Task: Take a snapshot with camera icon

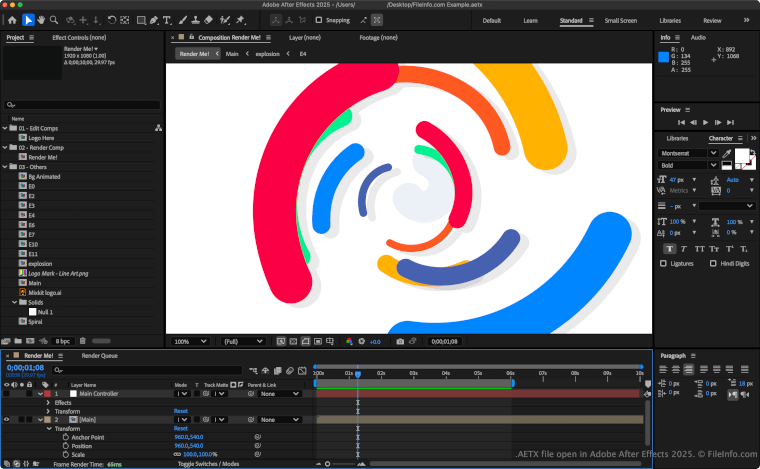Action: pos(400,342)
